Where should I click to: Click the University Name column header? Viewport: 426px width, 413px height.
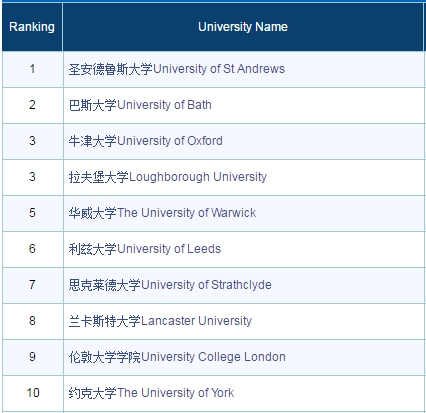pyautogui.click(x=243, y=27)
